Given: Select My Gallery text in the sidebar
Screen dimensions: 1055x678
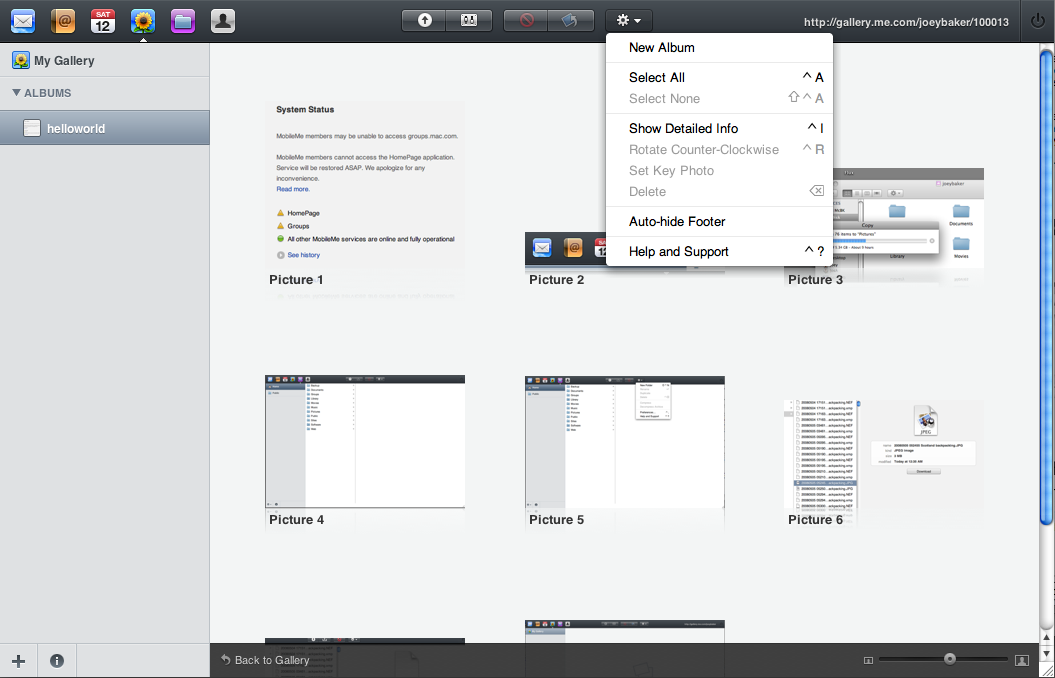Looking at the screenshot, I should 64,61.
